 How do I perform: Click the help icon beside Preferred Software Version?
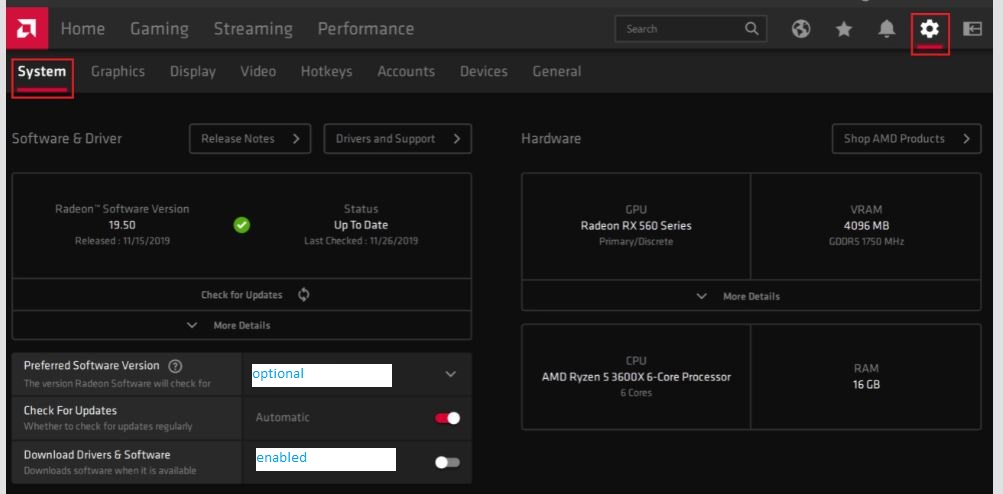[175, 366]
